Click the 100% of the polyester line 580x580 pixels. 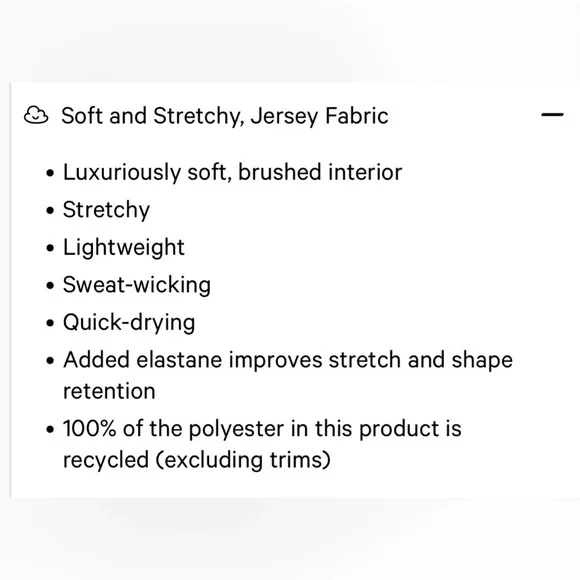[262, 429]
